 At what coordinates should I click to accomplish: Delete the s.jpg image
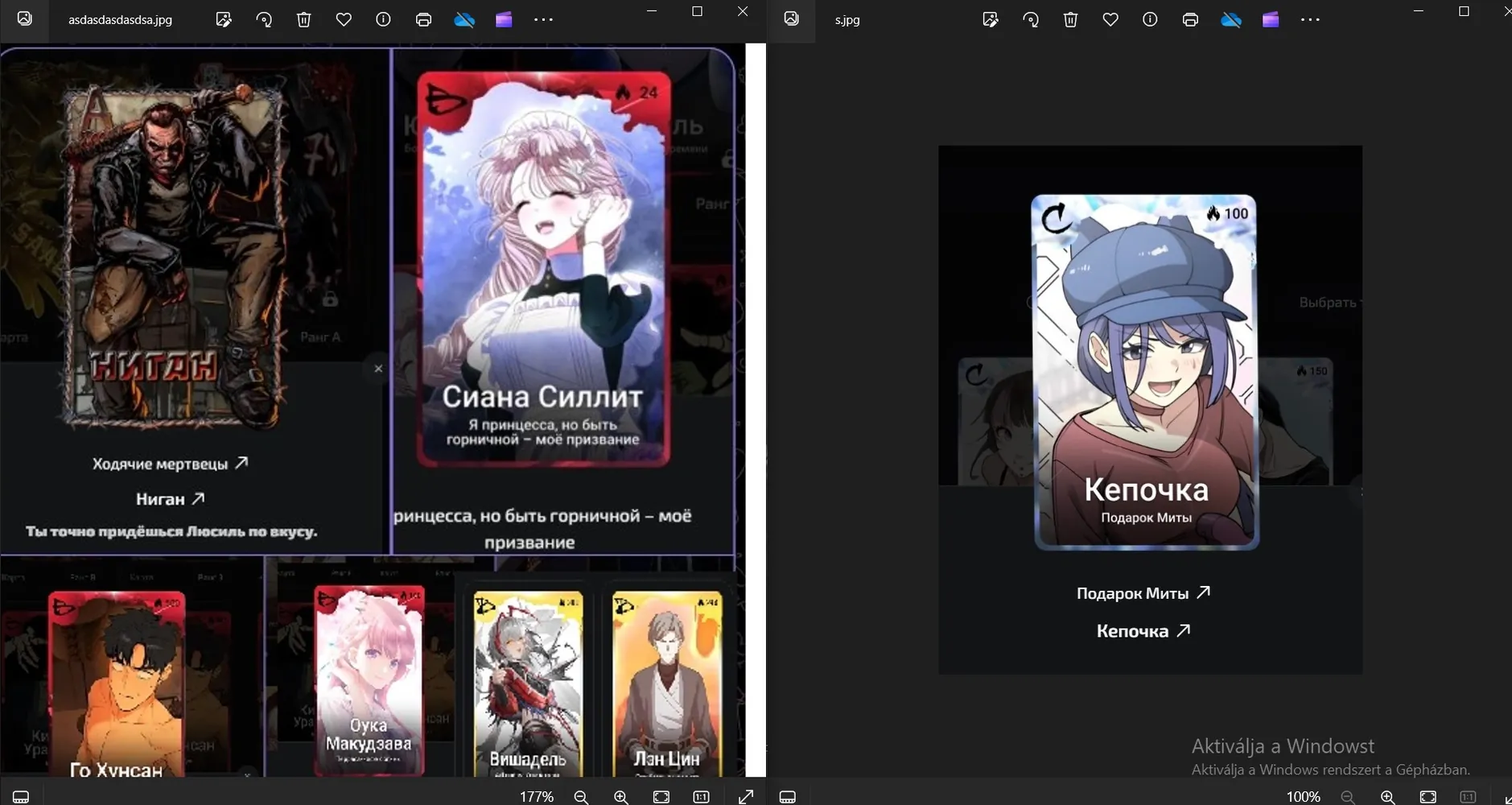1070,19
